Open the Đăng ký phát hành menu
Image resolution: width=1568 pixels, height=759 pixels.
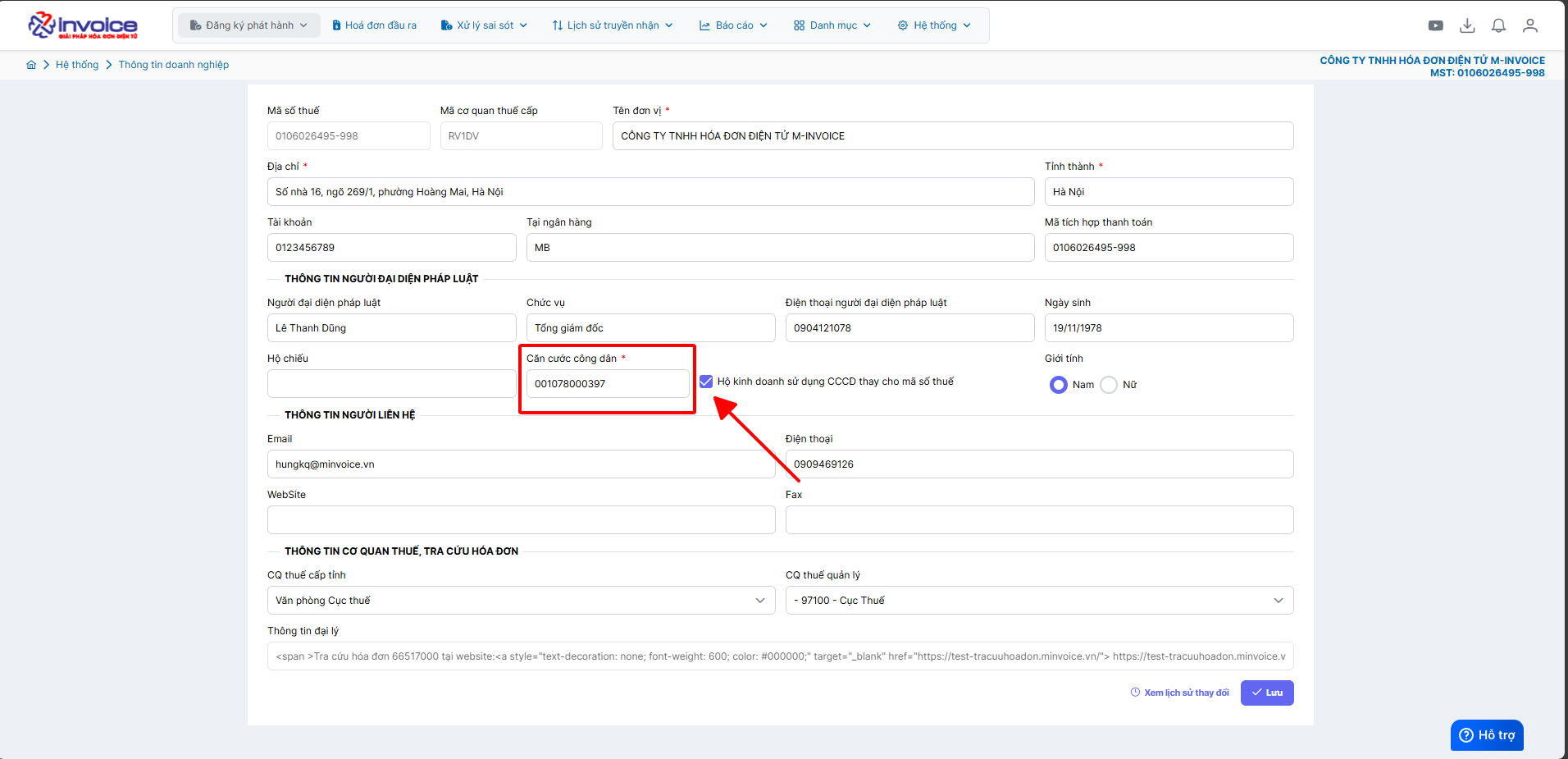(248, 25)
